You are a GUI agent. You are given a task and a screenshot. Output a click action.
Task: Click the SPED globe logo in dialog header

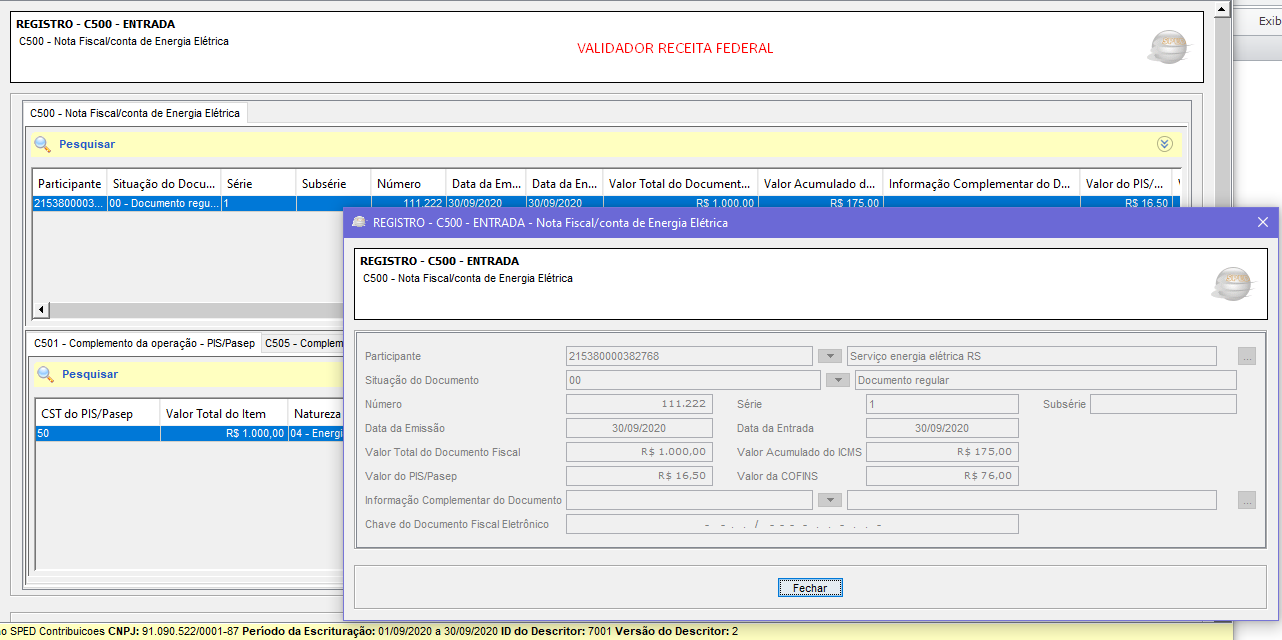click(1231, 284)
